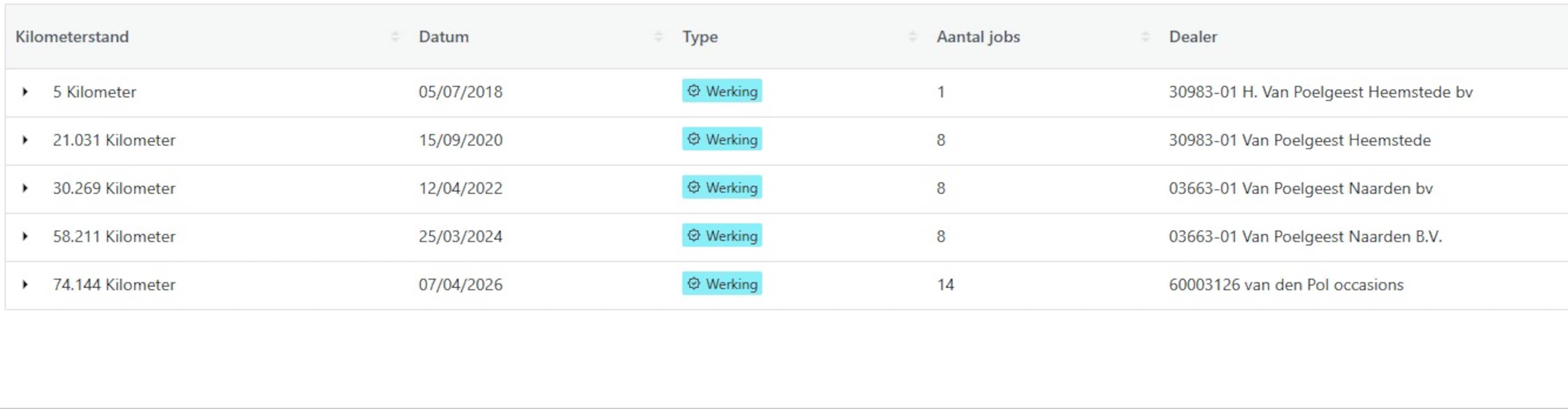The image size is (1568, 409).
Task: Expand the 74.144 Kilometer row
Action: [25, 284]
